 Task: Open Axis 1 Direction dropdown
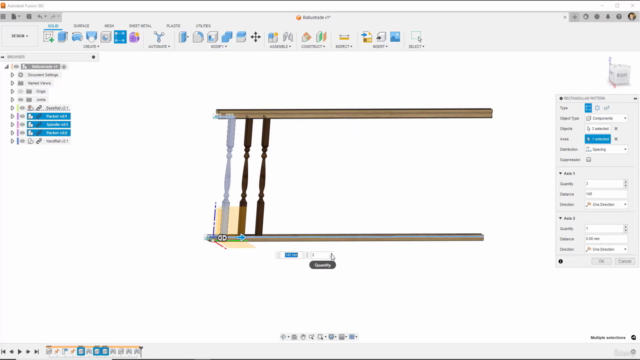point(606,204)
